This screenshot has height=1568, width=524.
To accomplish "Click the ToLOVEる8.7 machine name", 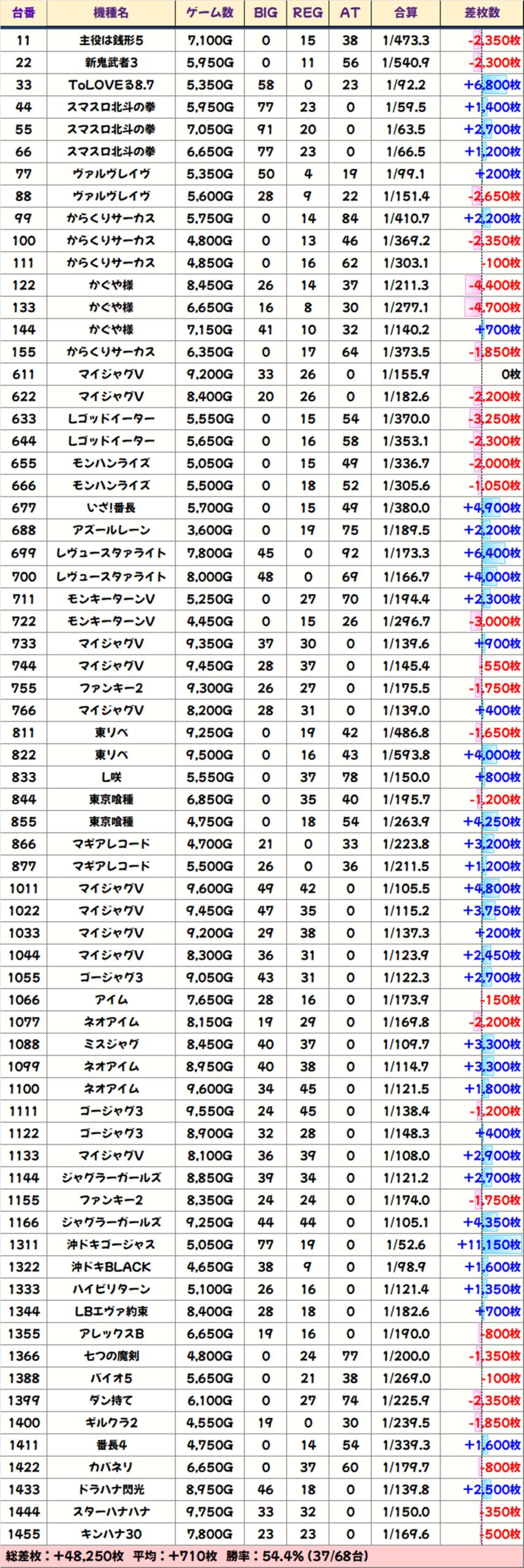I will click(x=111, y=85).
